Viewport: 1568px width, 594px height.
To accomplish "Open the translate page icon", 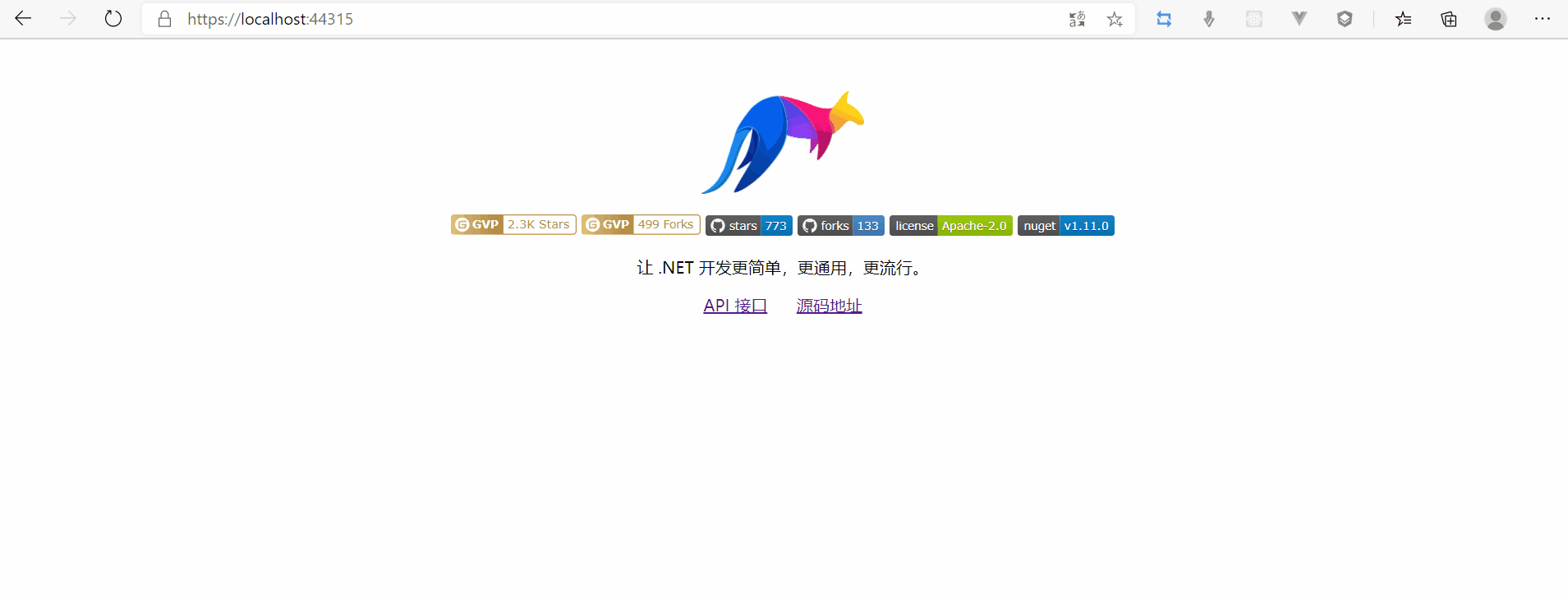I will click(1077, 19).
